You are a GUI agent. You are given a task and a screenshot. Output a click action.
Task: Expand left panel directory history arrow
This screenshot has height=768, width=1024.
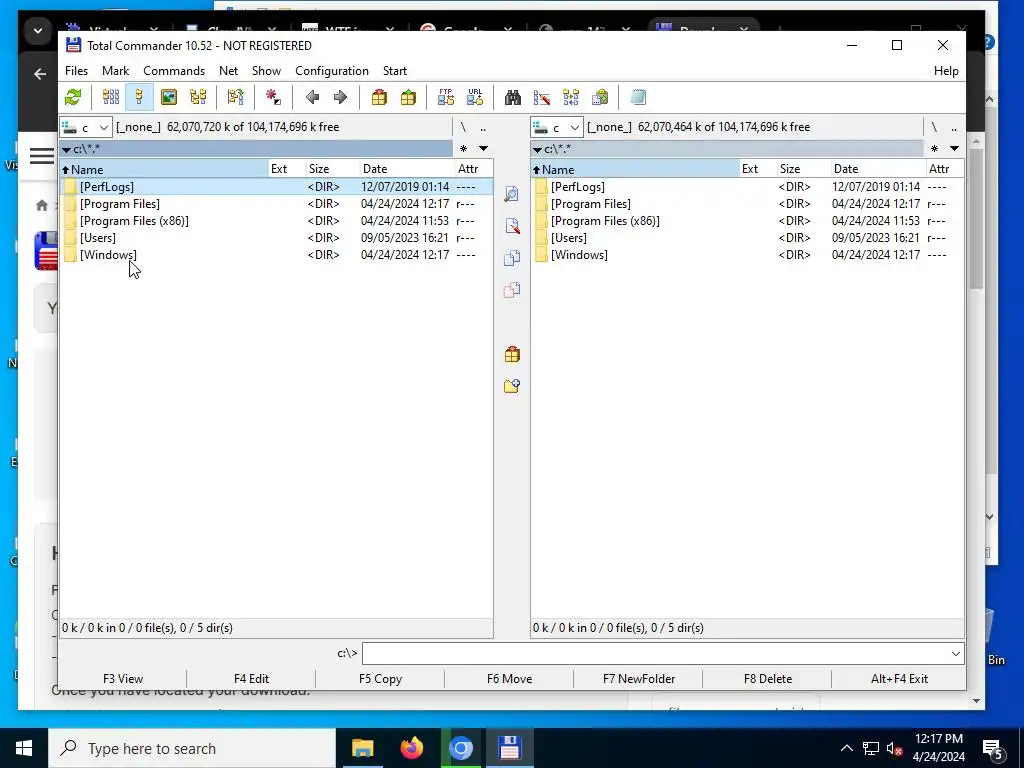483,149
